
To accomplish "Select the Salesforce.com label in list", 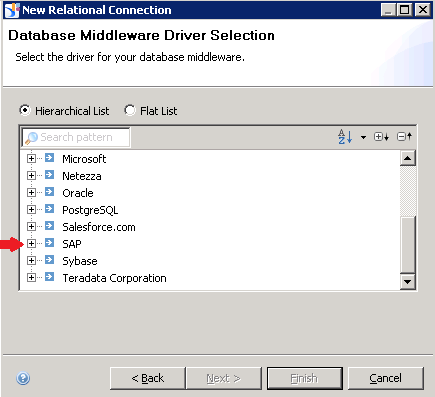I will coord(99,227).
